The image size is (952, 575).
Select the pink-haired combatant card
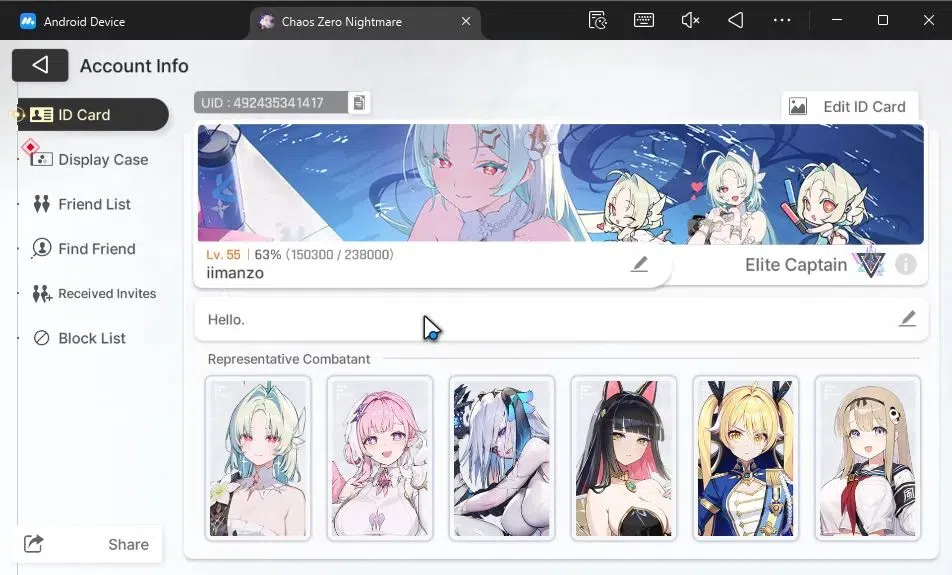tap(380, 458)
